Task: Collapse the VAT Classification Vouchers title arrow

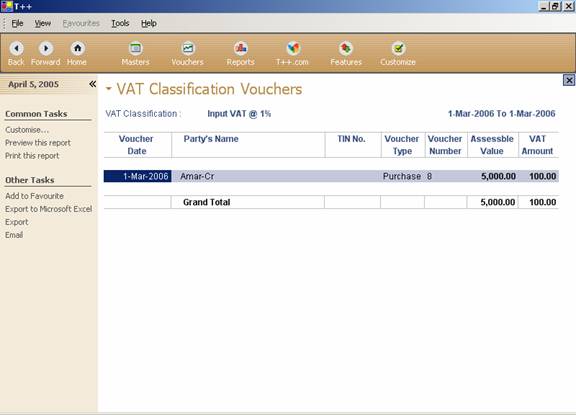Action: [108, 89]
